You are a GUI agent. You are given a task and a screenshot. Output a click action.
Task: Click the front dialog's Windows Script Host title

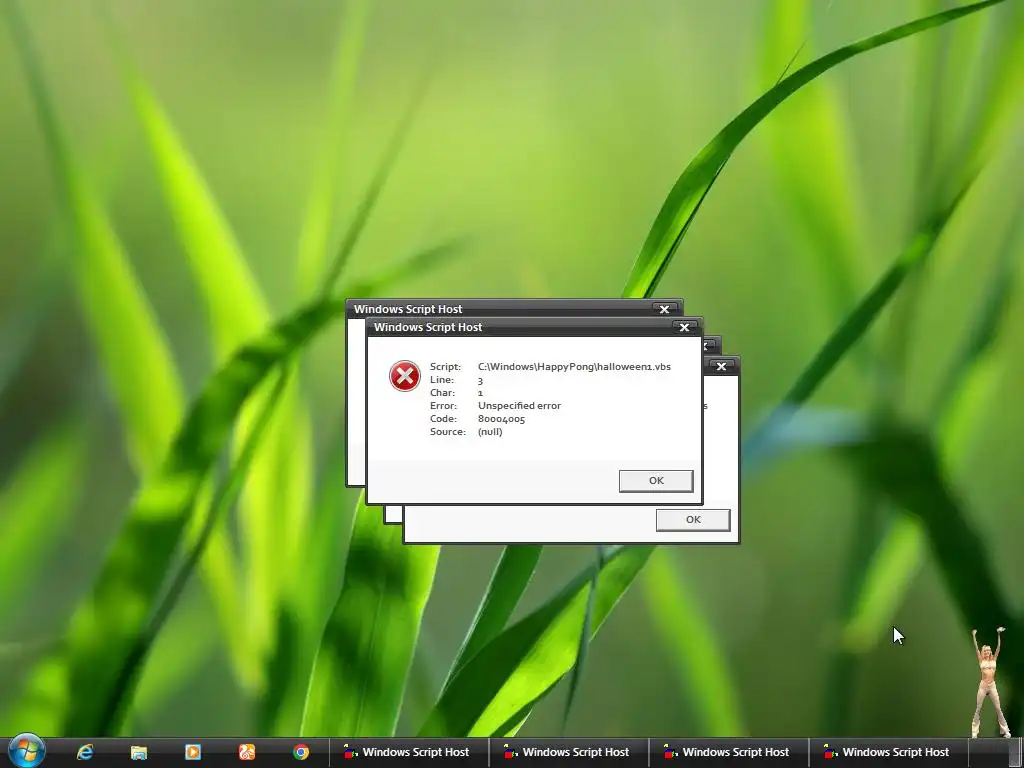(x=428, y=327)
